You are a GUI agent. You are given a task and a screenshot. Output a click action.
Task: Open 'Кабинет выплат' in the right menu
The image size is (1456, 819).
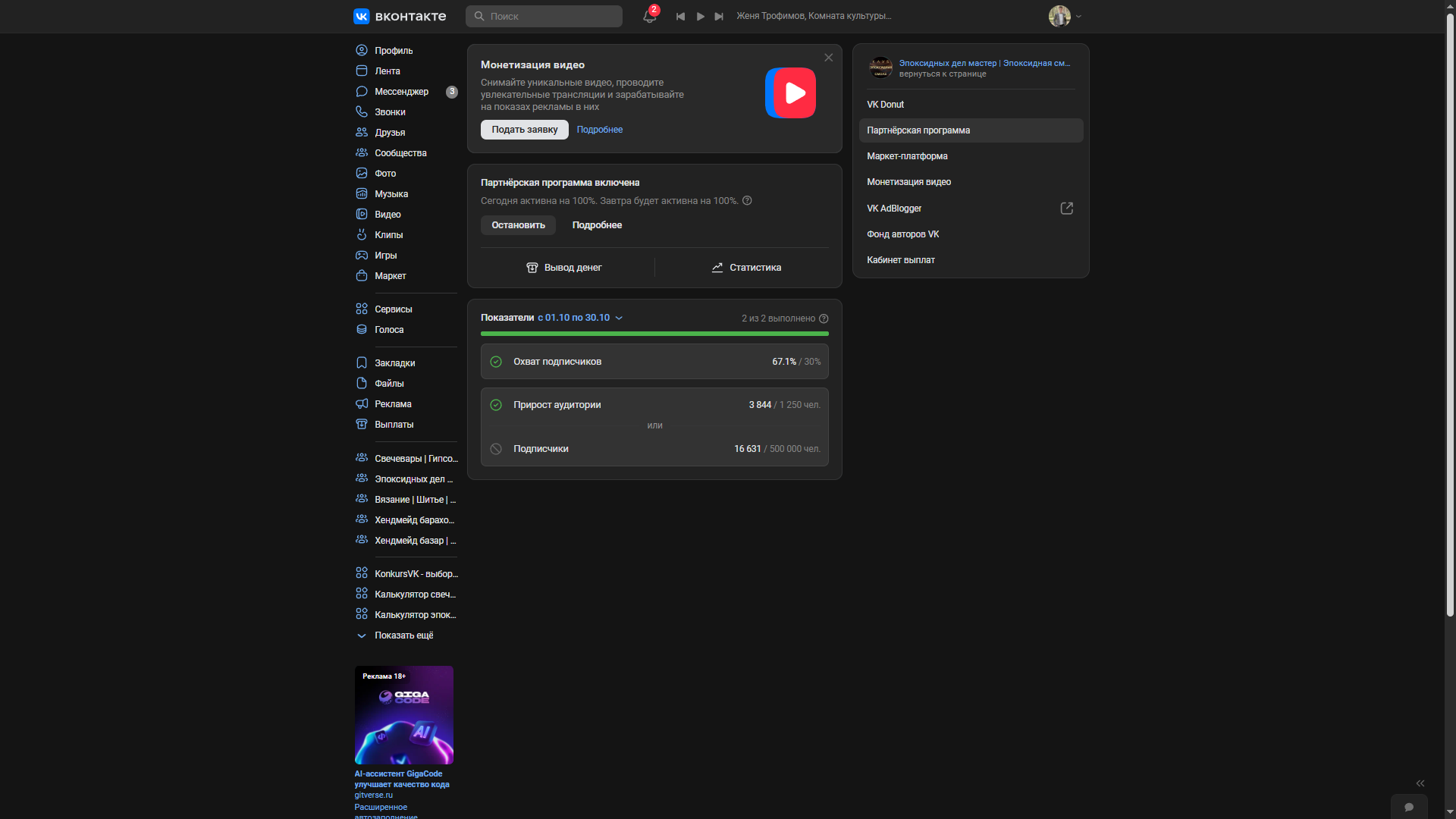coord(901,260)
